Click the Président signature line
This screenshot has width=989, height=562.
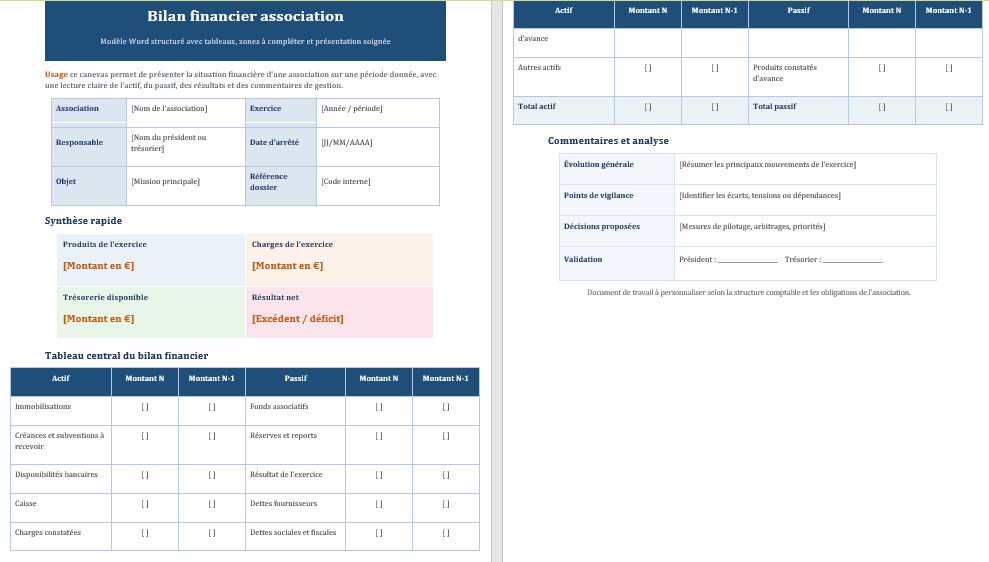pos(747,260)
